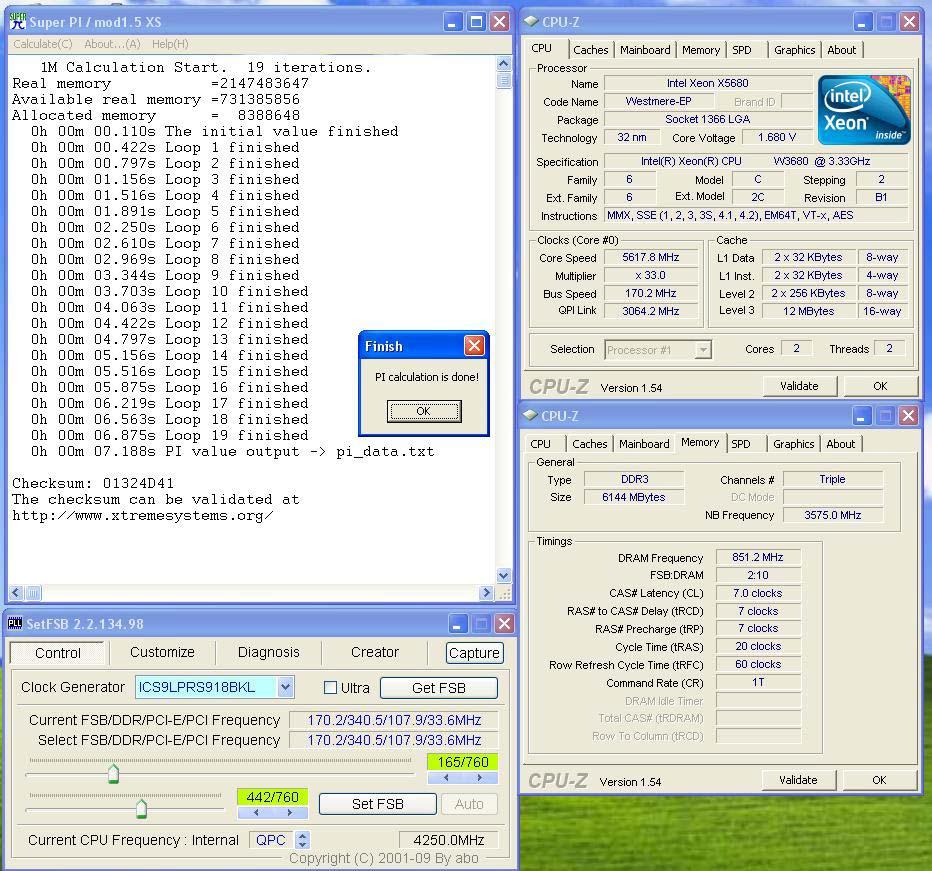Click the upper FSB frequency slider thumb
Screen dimensions: 932x871
(114, 773)
